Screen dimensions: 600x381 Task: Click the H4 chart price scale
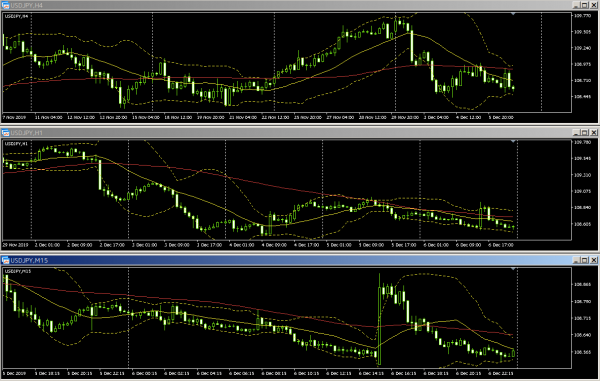click(x=584, y=62)
